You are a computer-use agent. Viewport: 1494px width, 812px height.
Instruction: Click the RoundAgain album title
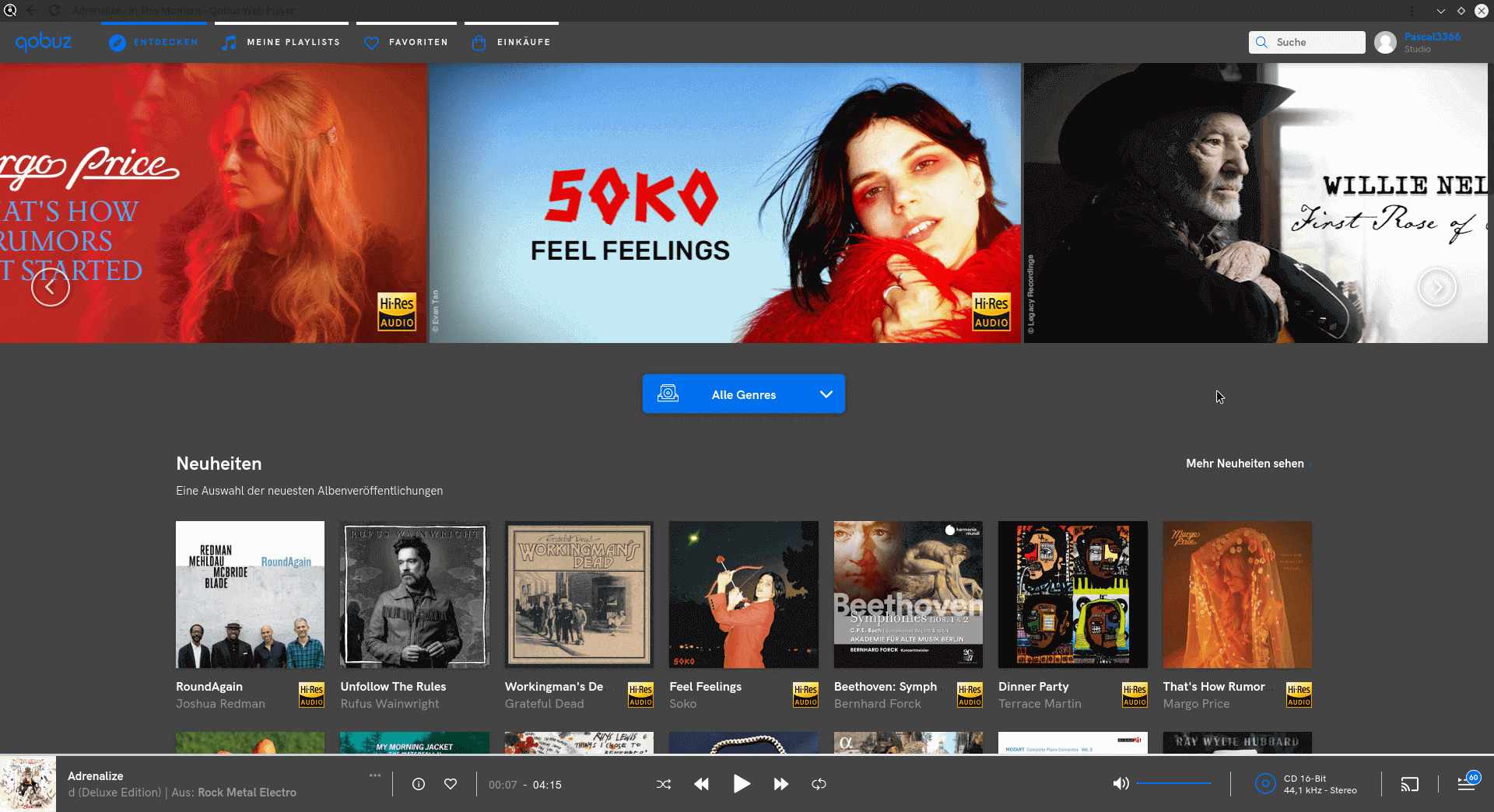(209, 687)
